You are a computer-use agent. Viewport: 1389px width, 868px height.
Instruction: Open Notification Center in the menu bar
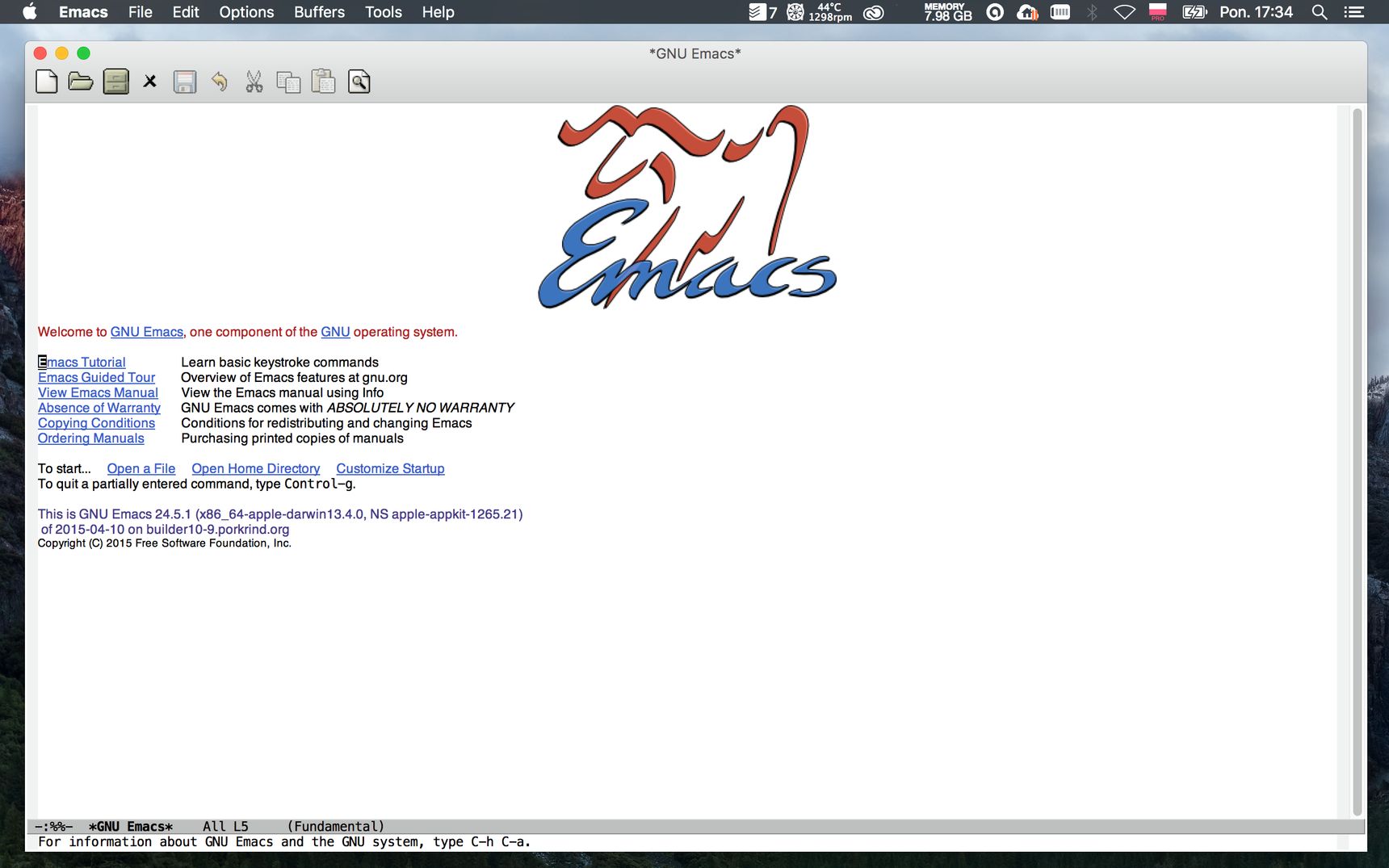[x=1354, y=12]
